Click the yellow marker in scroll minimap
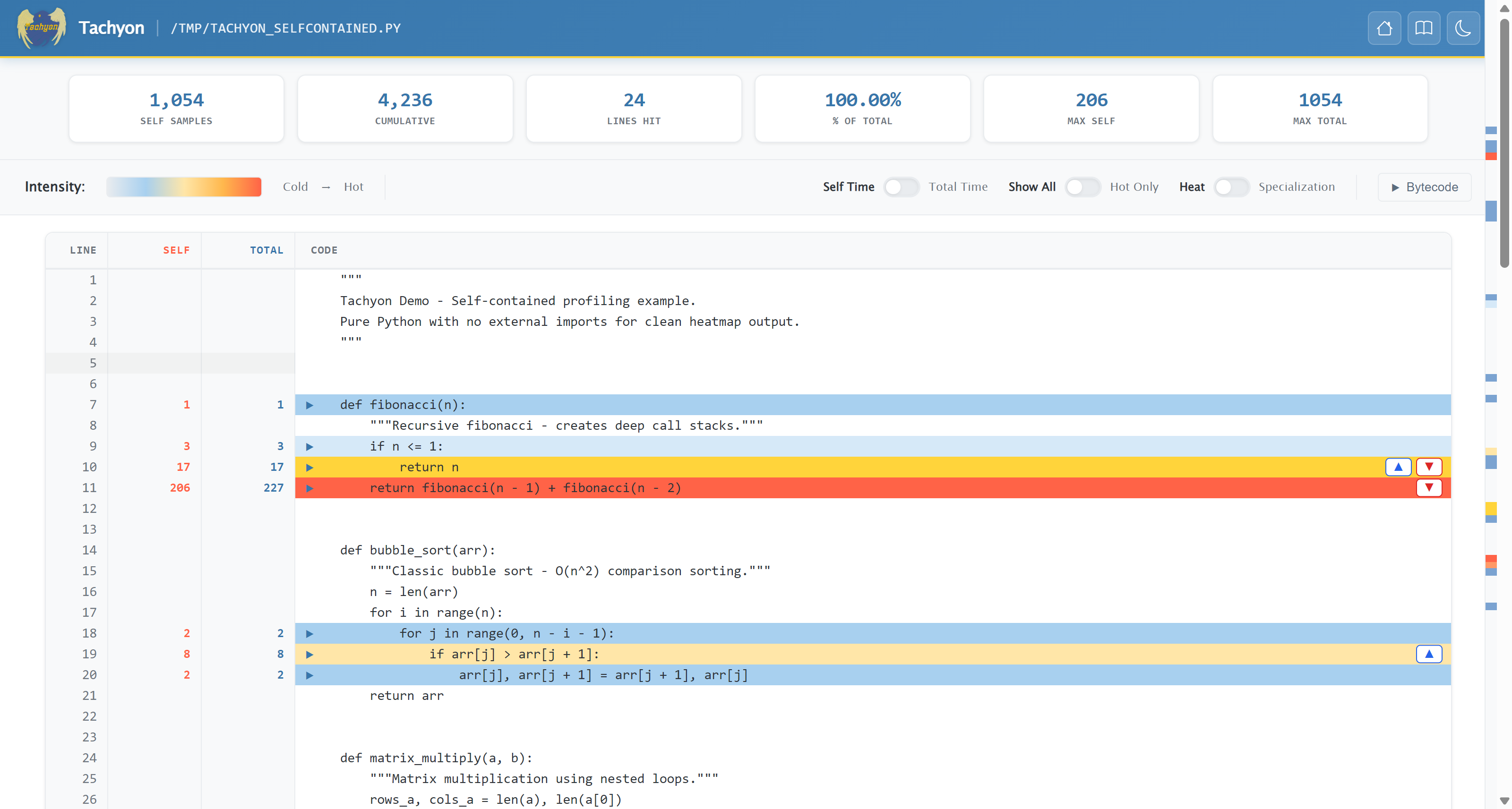The image size is (1512, 809). [1491, 508]
